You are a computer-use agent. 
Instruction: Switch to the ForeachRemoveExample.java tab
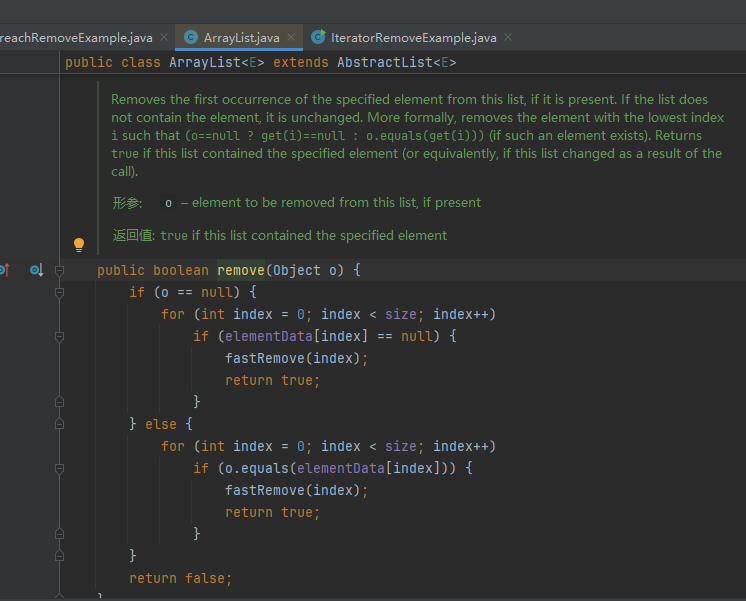76,38
